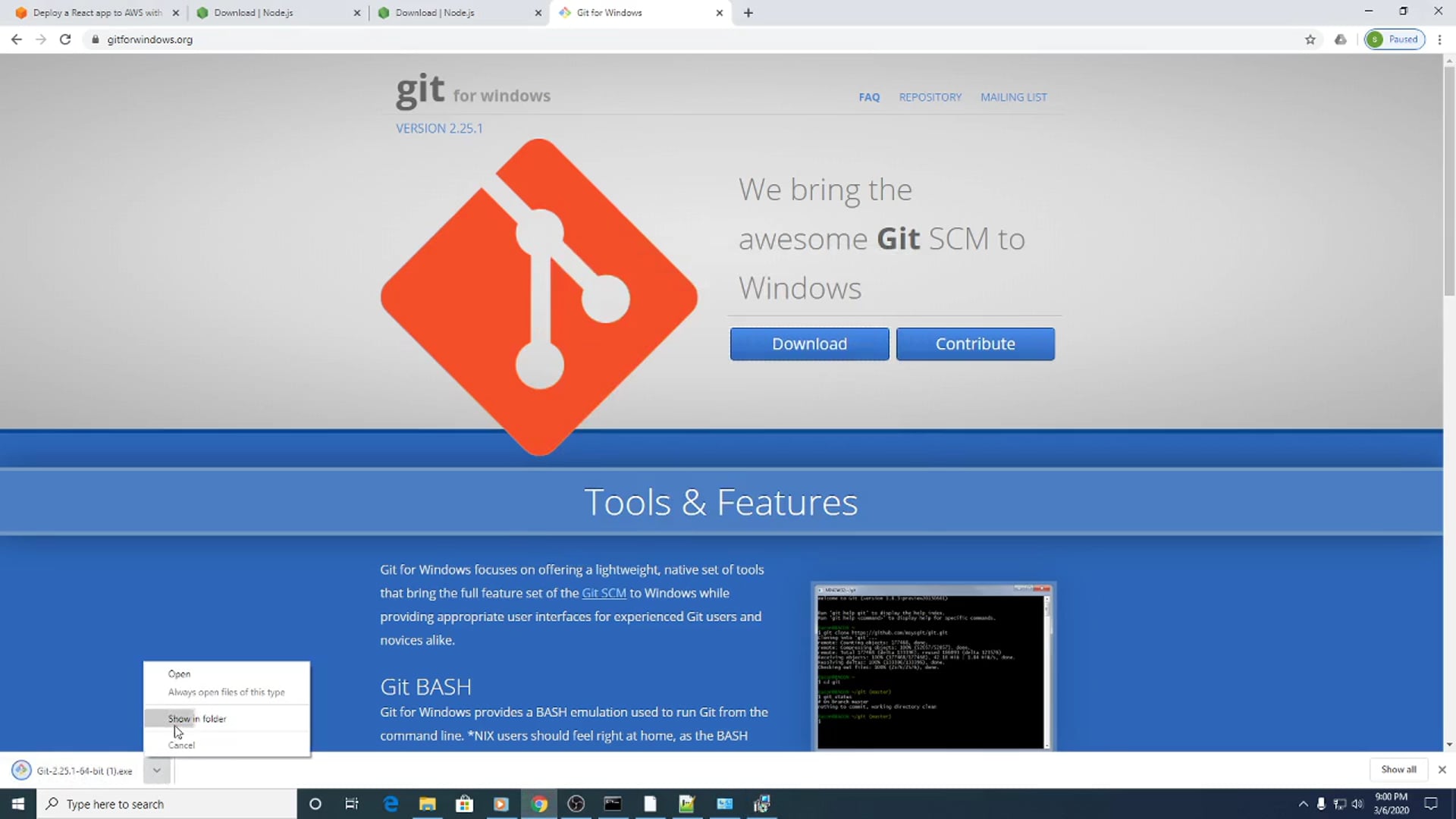1456x819 pixels.
Task: Click the back navigation arrow
Action: point(17,39)
